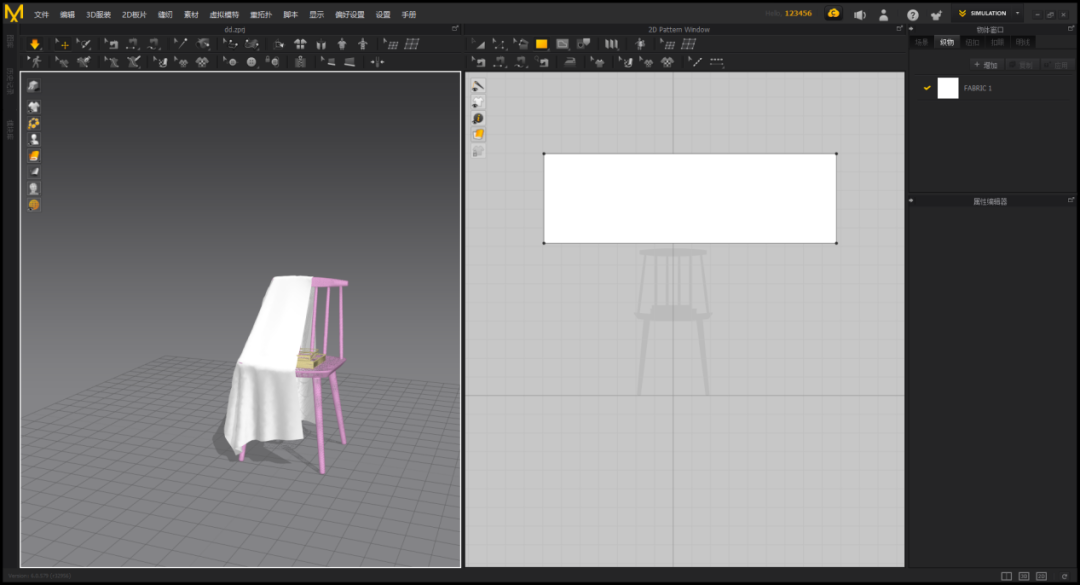Open the 文件 menu
This screenshot has height=585, width=1080.
[x=41, y=15]
